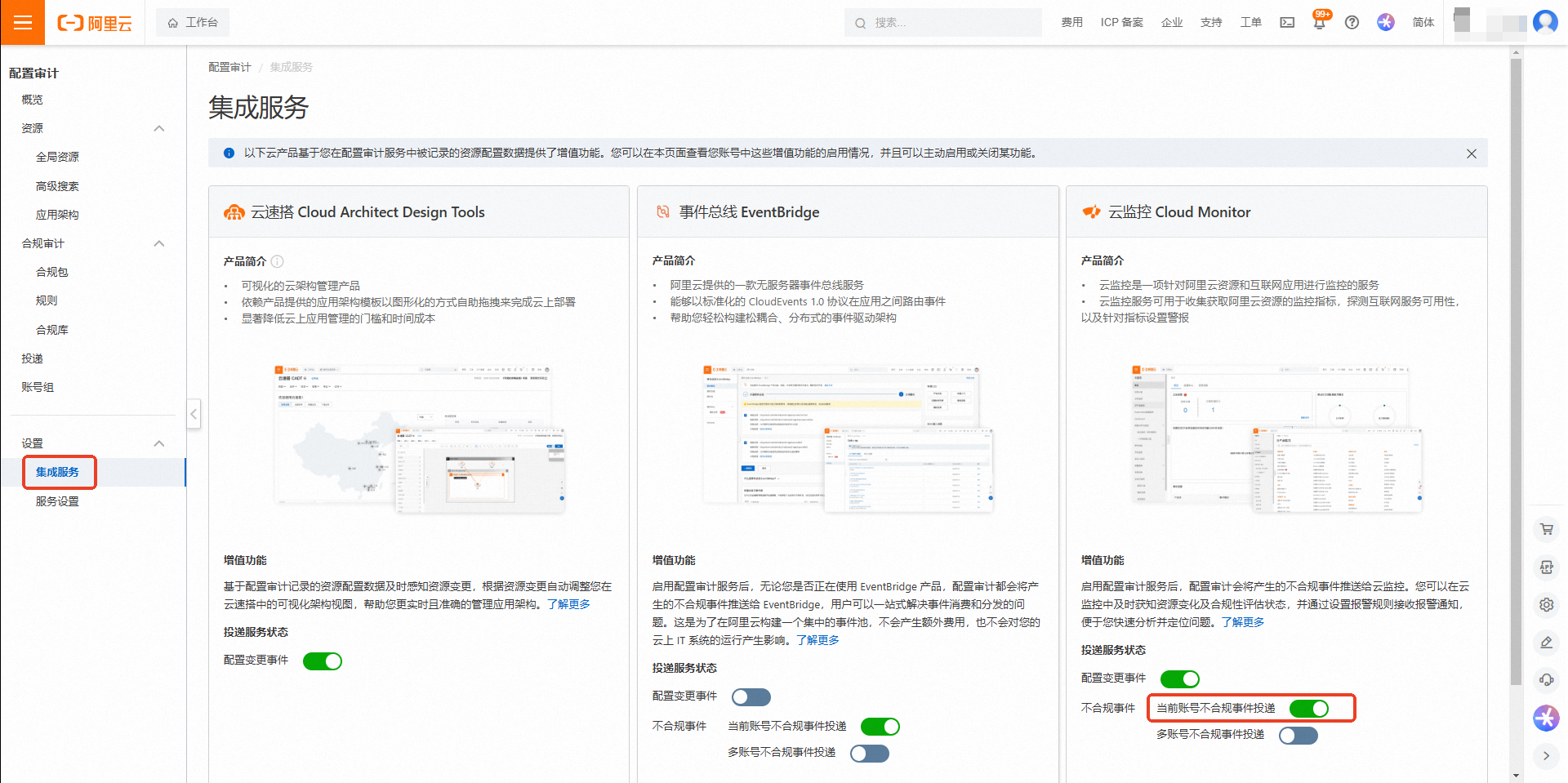This screenshot has height=783, width=1568.
Task: Toggle EventBridge 当前账号不合规事件投递 switch
Action: point(880,727)
